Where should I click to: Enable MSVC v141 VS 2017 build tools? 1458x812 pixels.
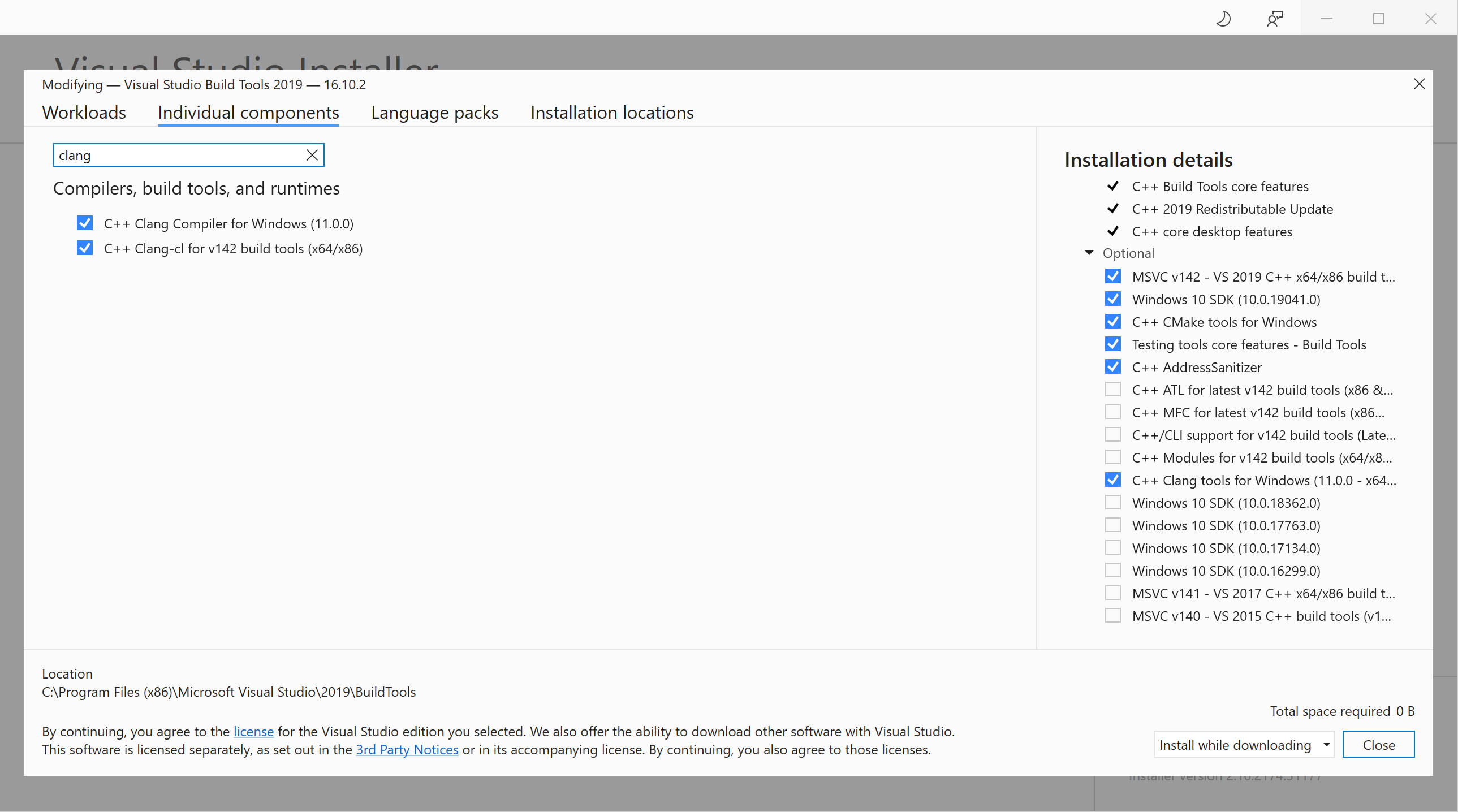point(1113,593)
